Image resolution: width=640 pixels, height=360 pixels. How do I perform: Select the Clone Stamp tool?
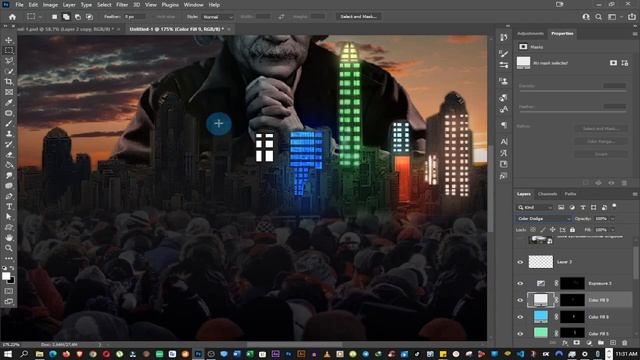(9, 133)
